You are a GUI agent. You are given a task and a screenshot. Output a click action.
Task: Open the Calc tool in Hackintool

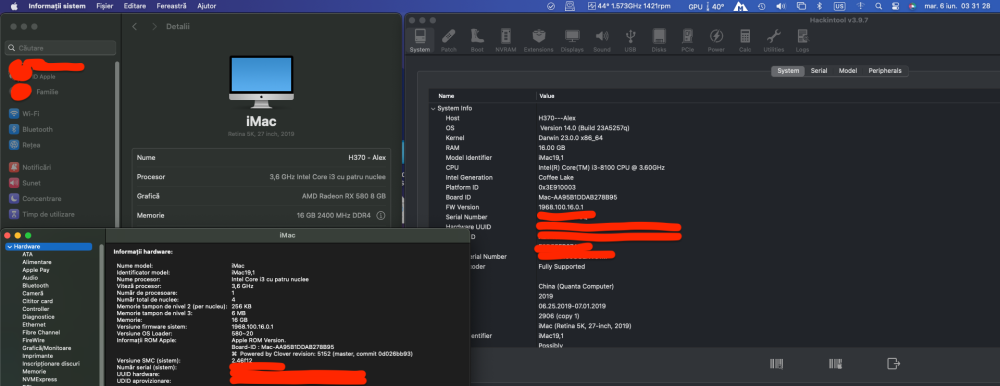pyautogui.click(x=745, y=40)
